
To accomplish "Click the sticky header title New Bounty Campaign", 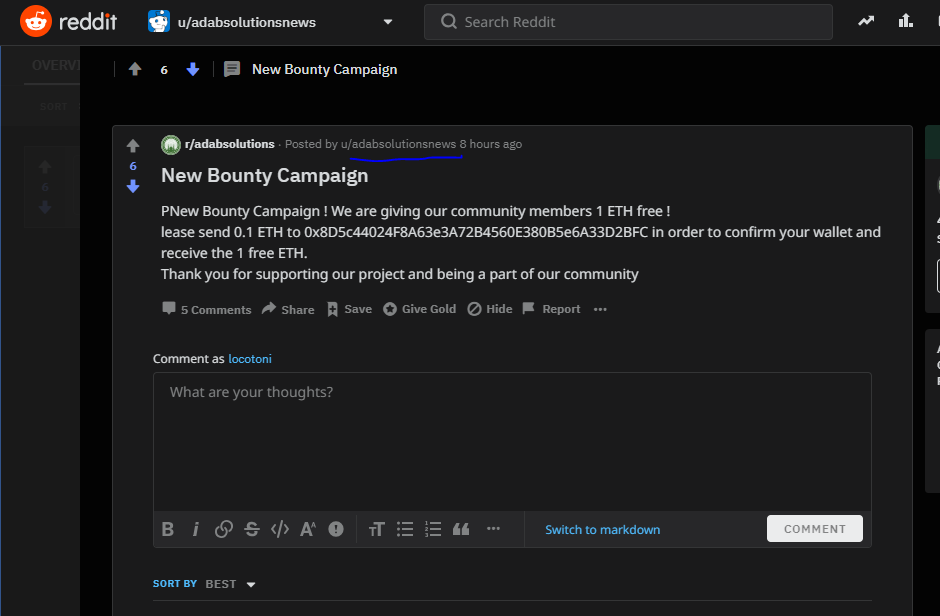I will pyautogui.click(x=324, y=70).
